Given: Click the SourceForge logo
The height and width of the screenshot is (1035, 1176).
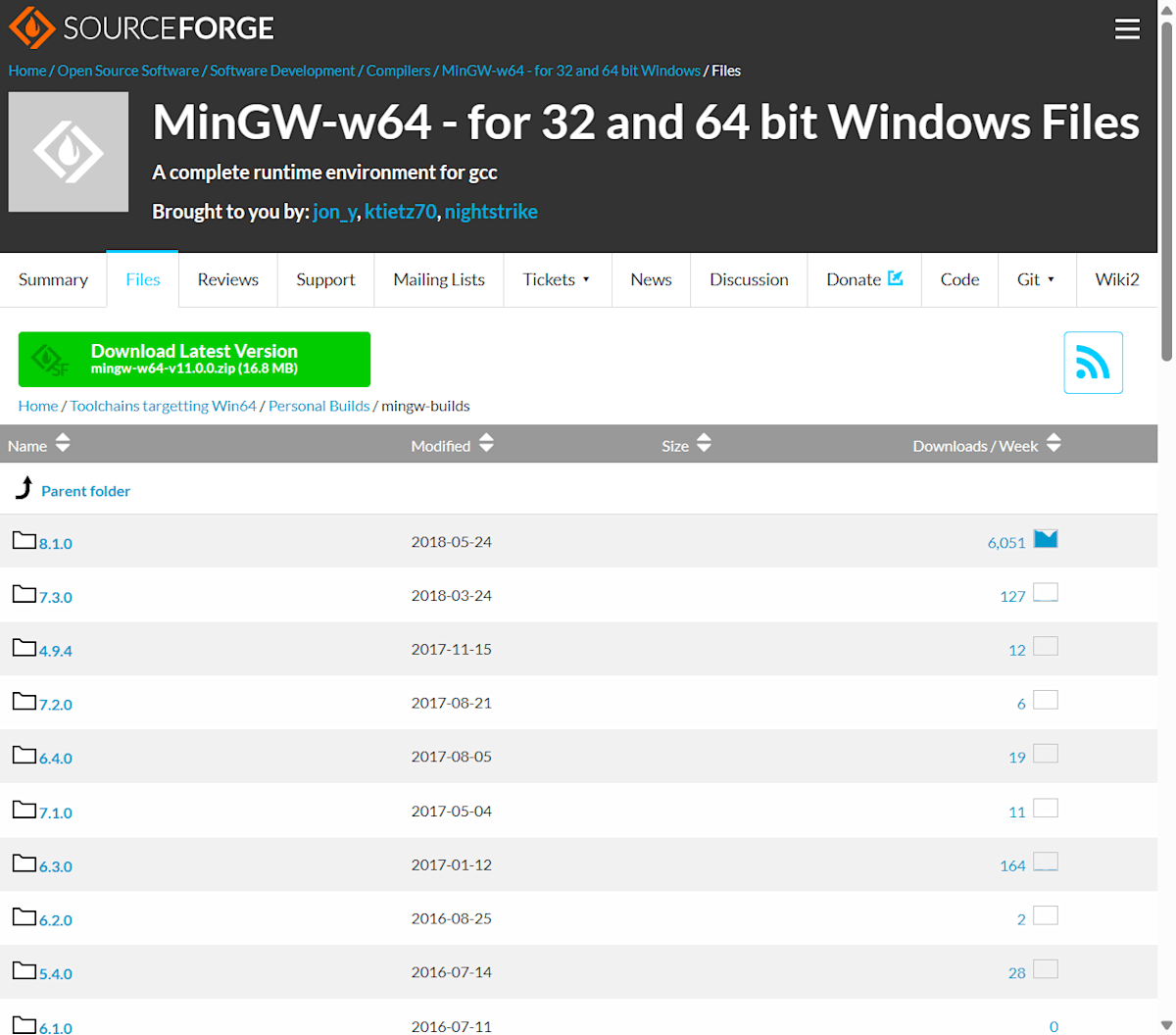Looking at the screenshot, I should pos(141,27).
